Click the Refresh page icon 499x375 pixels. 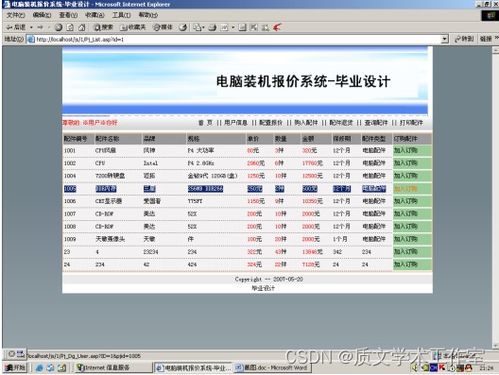click(x=70, y=27)
